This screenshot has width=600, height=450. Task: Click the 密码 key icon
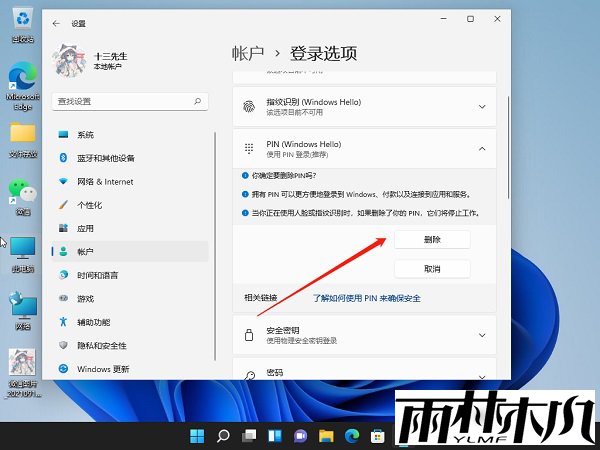250,375
